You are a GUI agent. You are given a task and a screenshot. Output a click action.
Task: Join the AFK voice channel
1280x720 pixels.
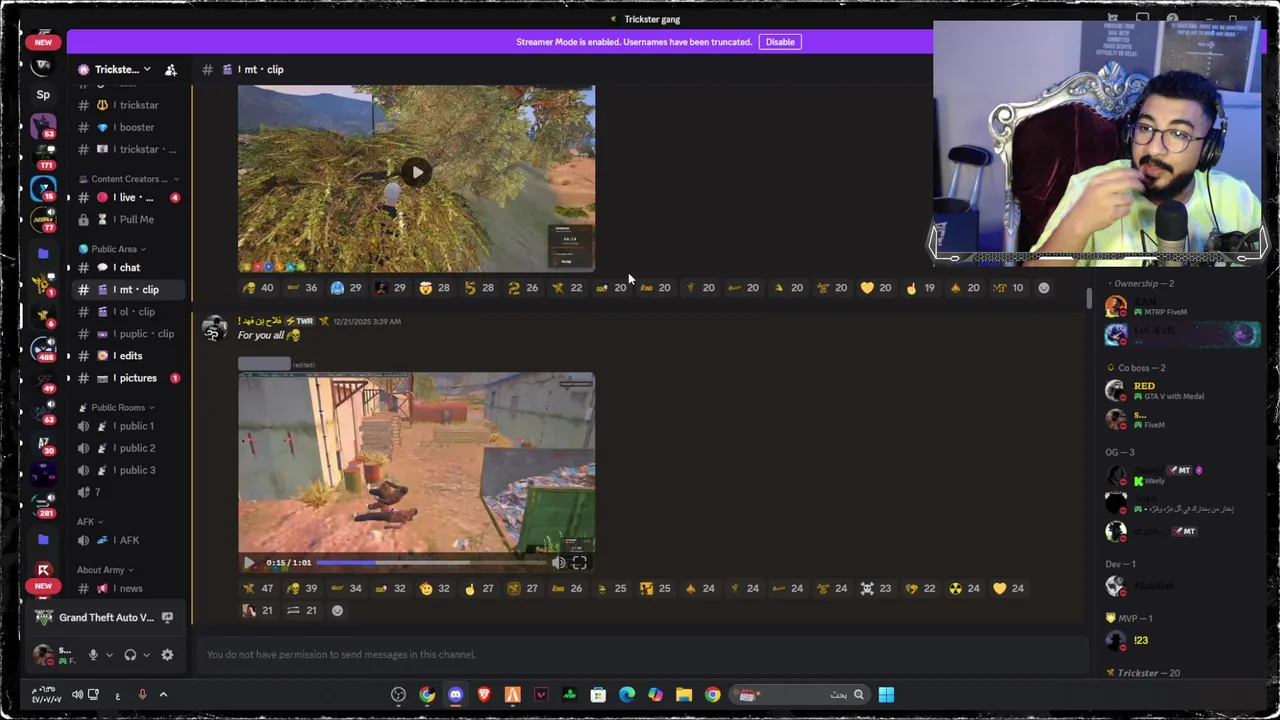(130, 540)
